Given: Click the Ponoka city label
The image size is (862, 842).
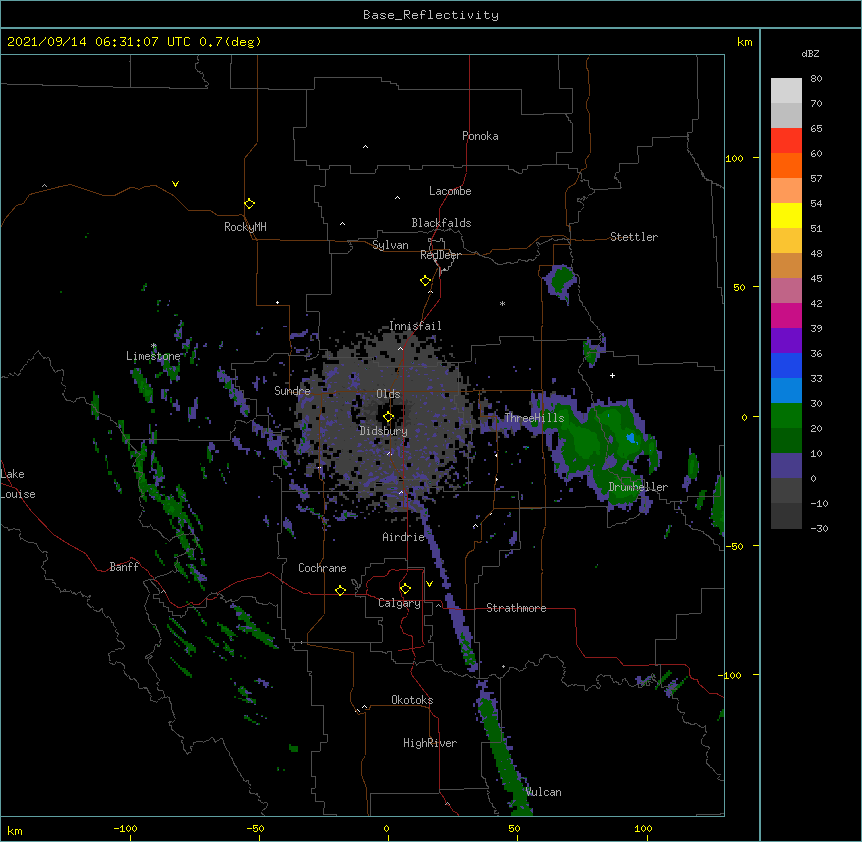Looking at the screenshot, I should (480, 136).
